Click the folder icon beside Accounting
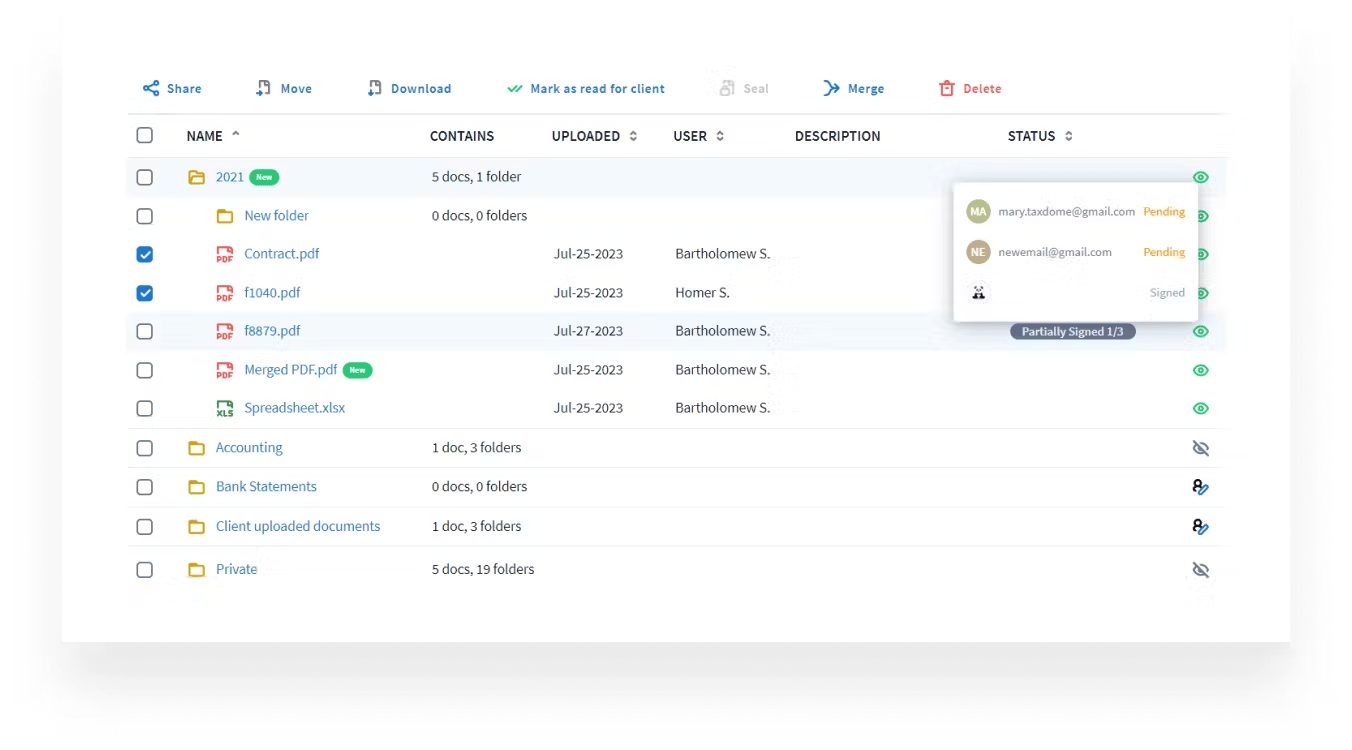The width and height of the screenshot is (1352, 750). (196, 448)
